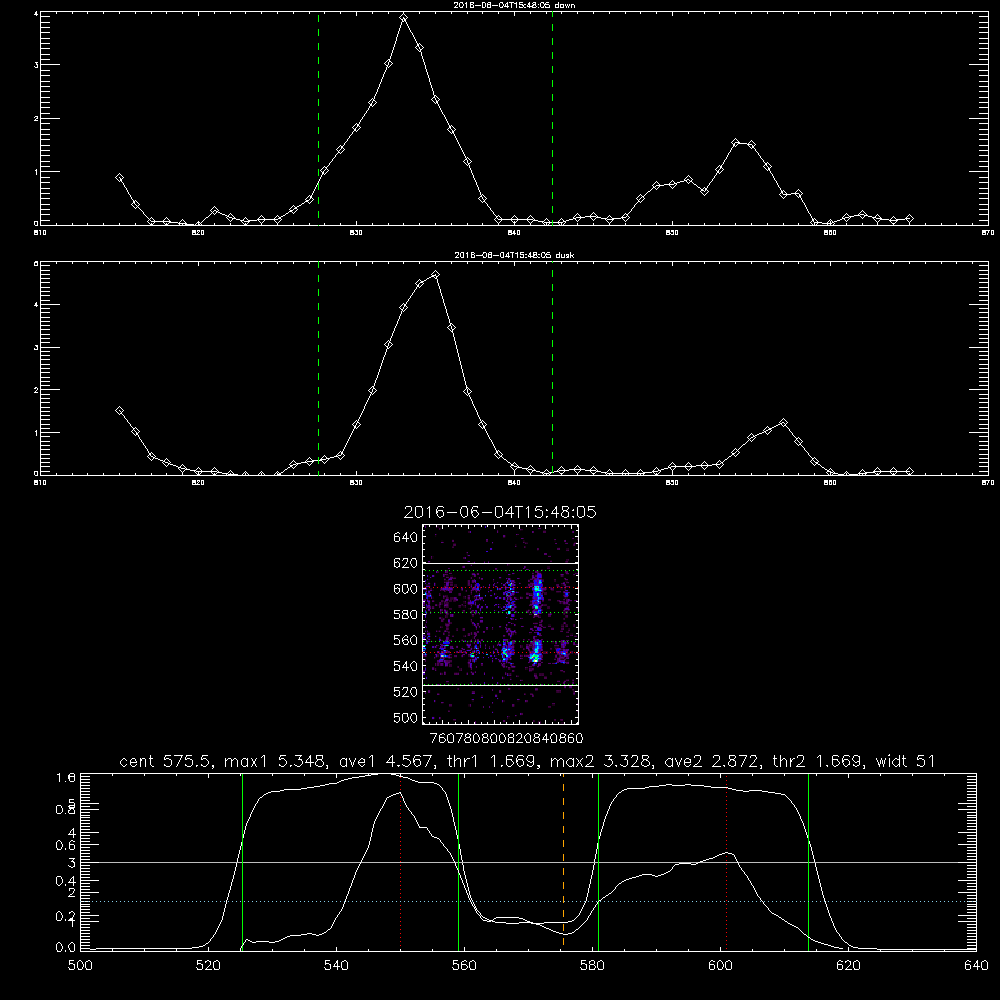Click the last data diamond of dawn curve
This screenshot has height=1000, width=1000.
point(909,219)
